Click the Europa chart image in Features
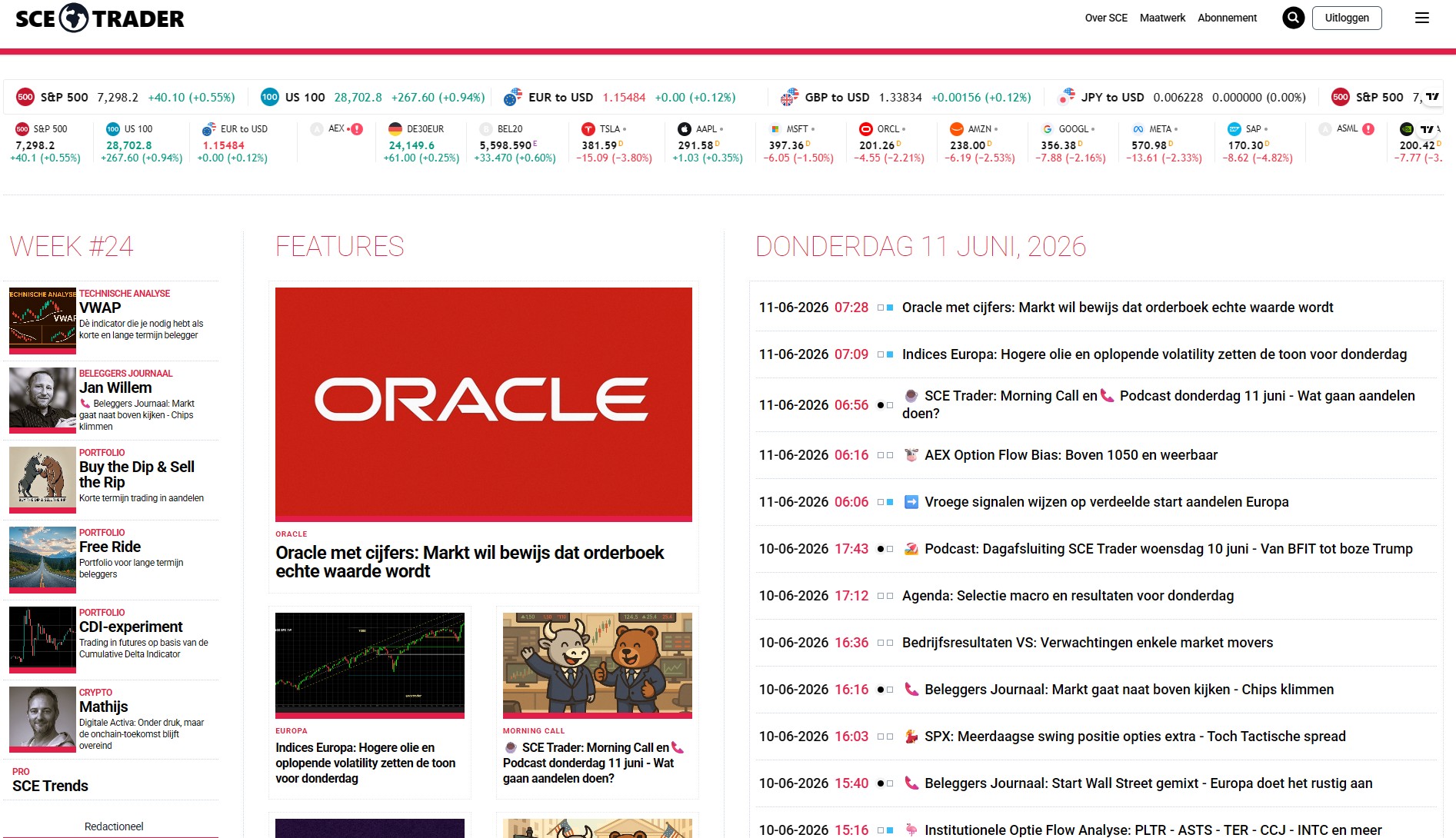 click(370, 665)
